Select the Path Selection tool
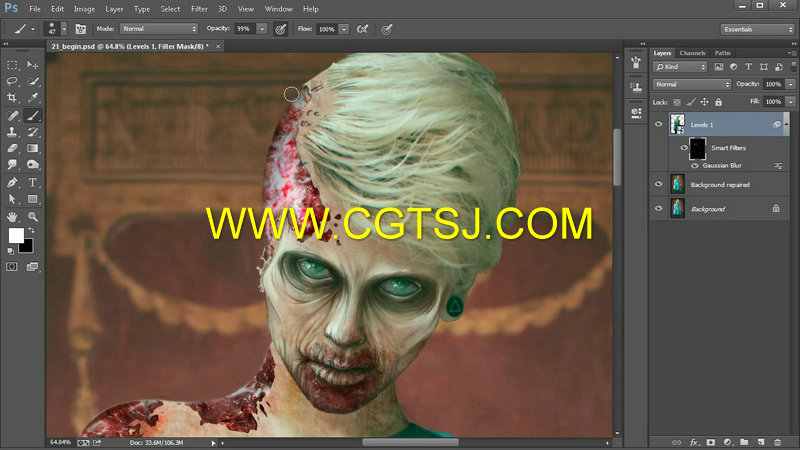Viewport: 800px width, 450px height. click(12, 199)
